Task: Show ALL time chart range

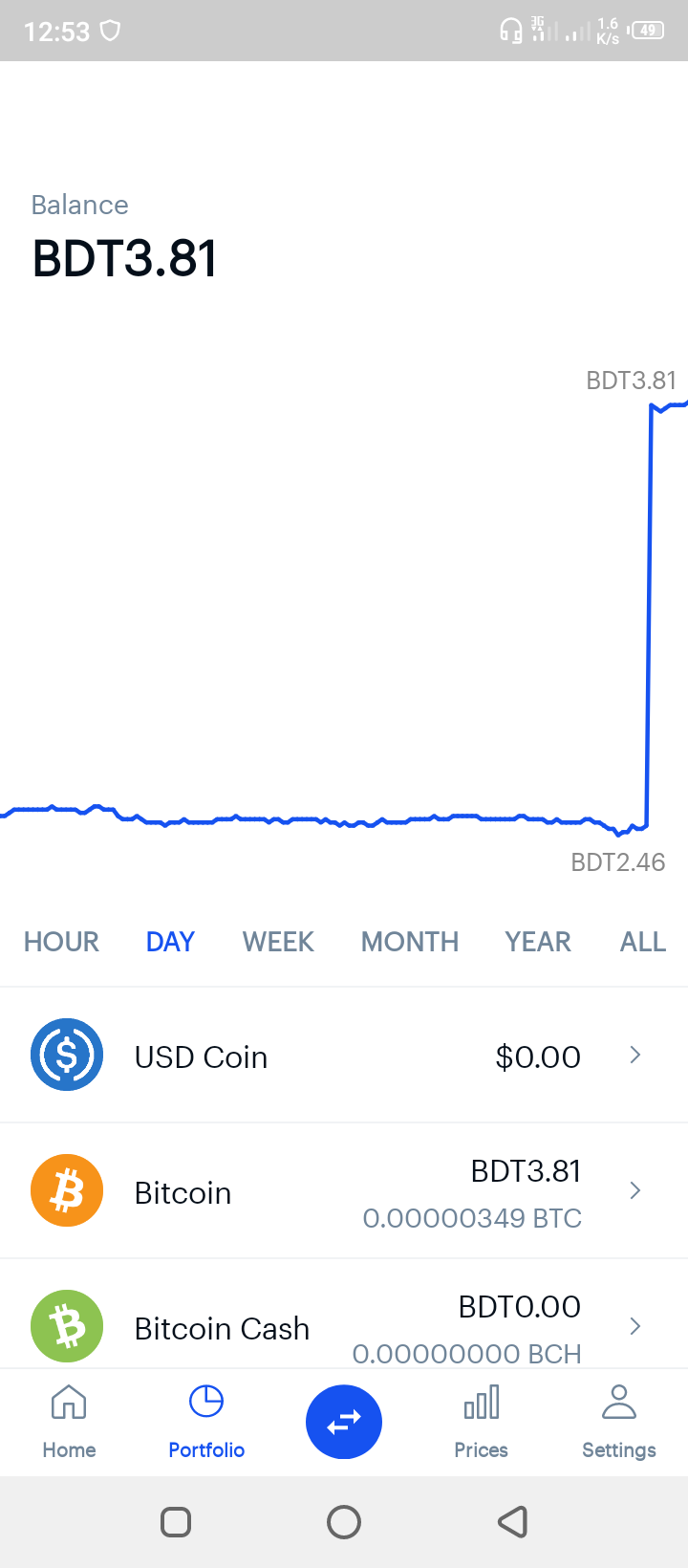Action: pos(643,942)
